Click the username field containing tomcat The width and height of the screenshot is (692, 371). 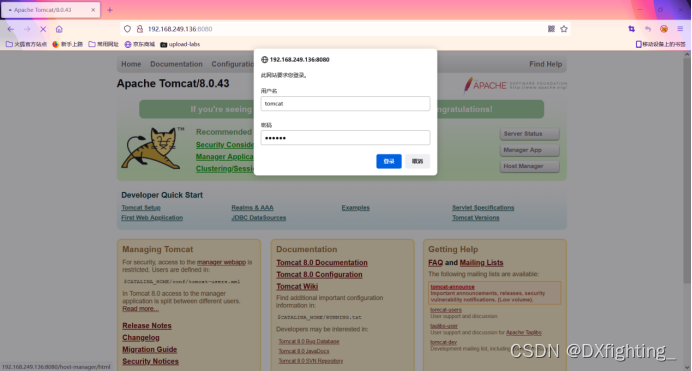point(345,104)
